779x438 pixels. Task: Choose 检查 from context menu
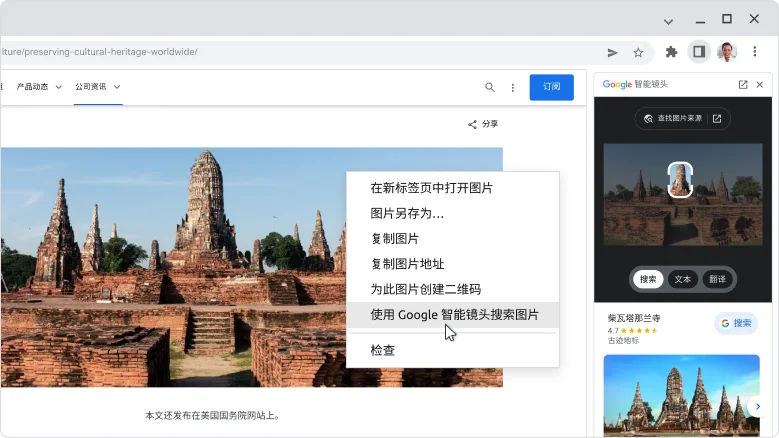(x=452, y=351)
